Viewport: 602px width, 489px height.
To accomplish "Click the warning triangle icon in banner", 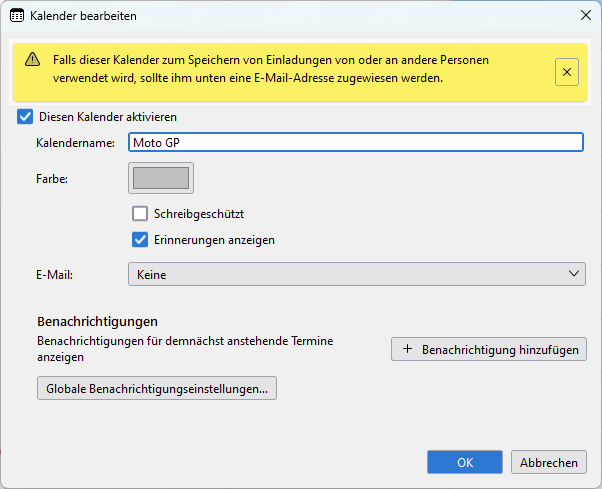I will [33, 59].
